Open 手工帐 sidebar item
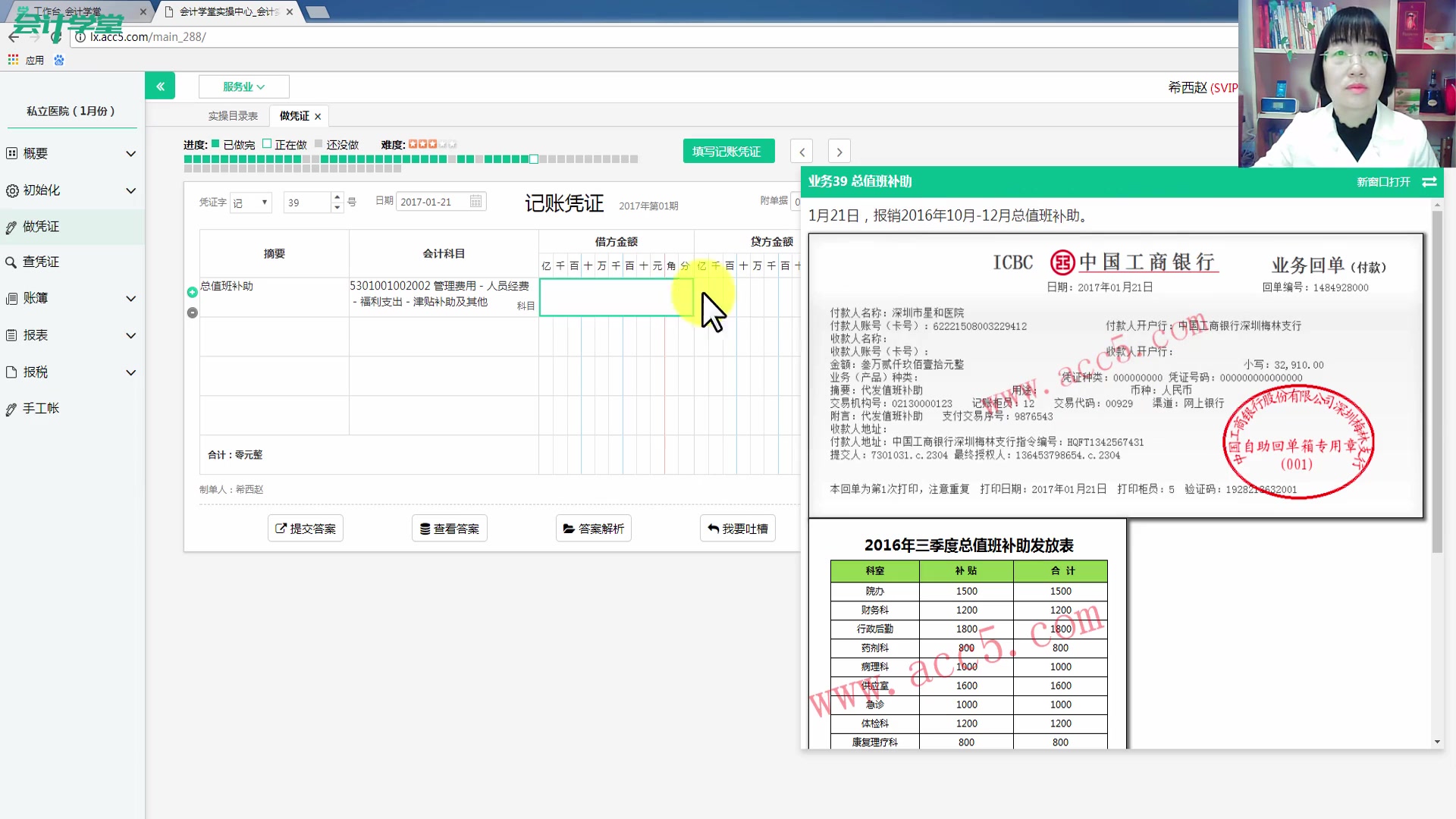This screenshot has height=819, width=1456. coord(41,409)
